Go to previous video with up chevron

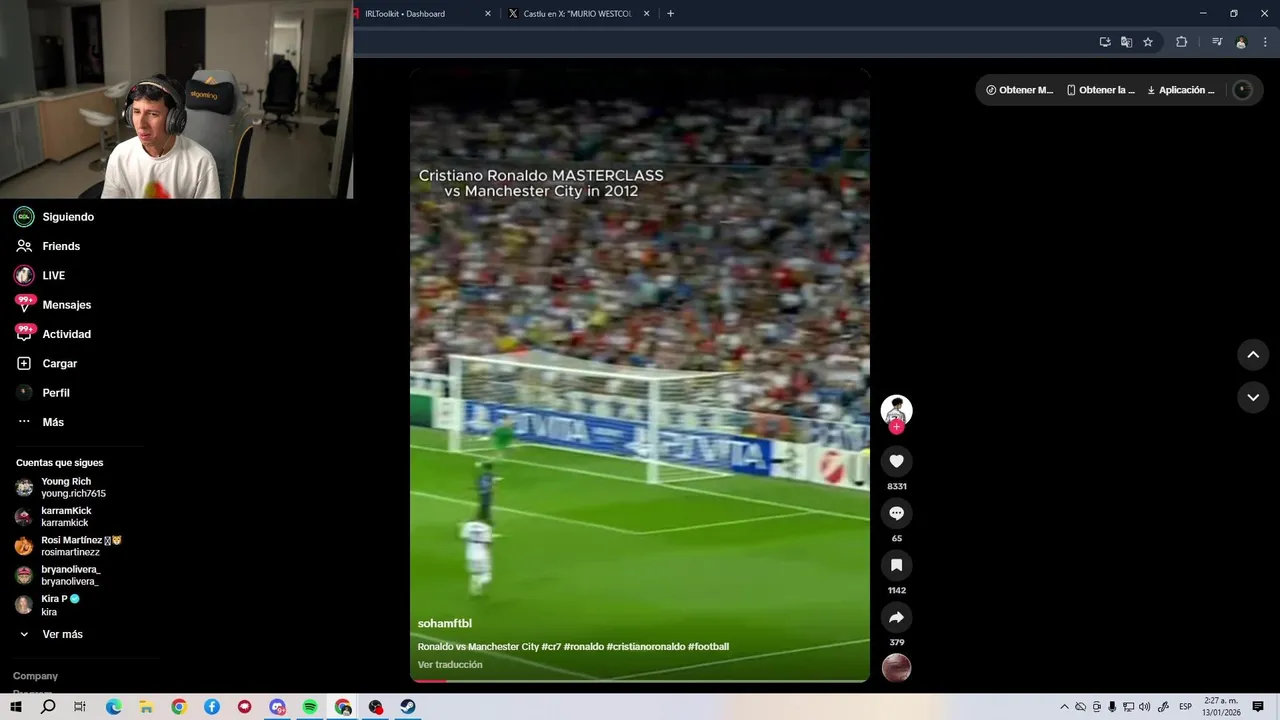coord(1253,355)
